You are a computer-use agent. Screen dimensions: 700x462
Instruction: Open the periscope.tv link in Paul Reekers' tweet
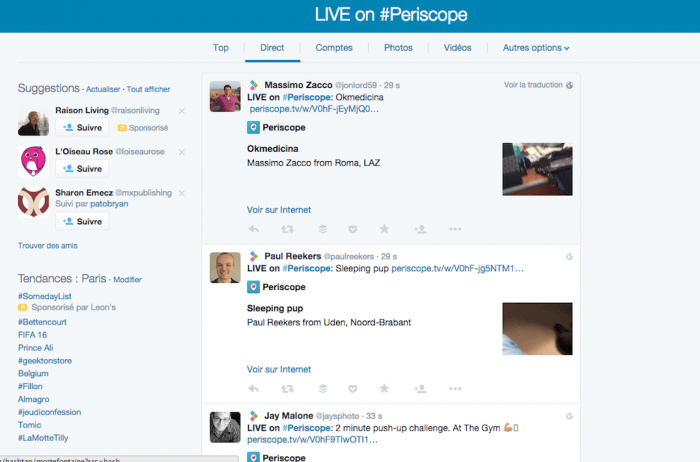[457, 268]
